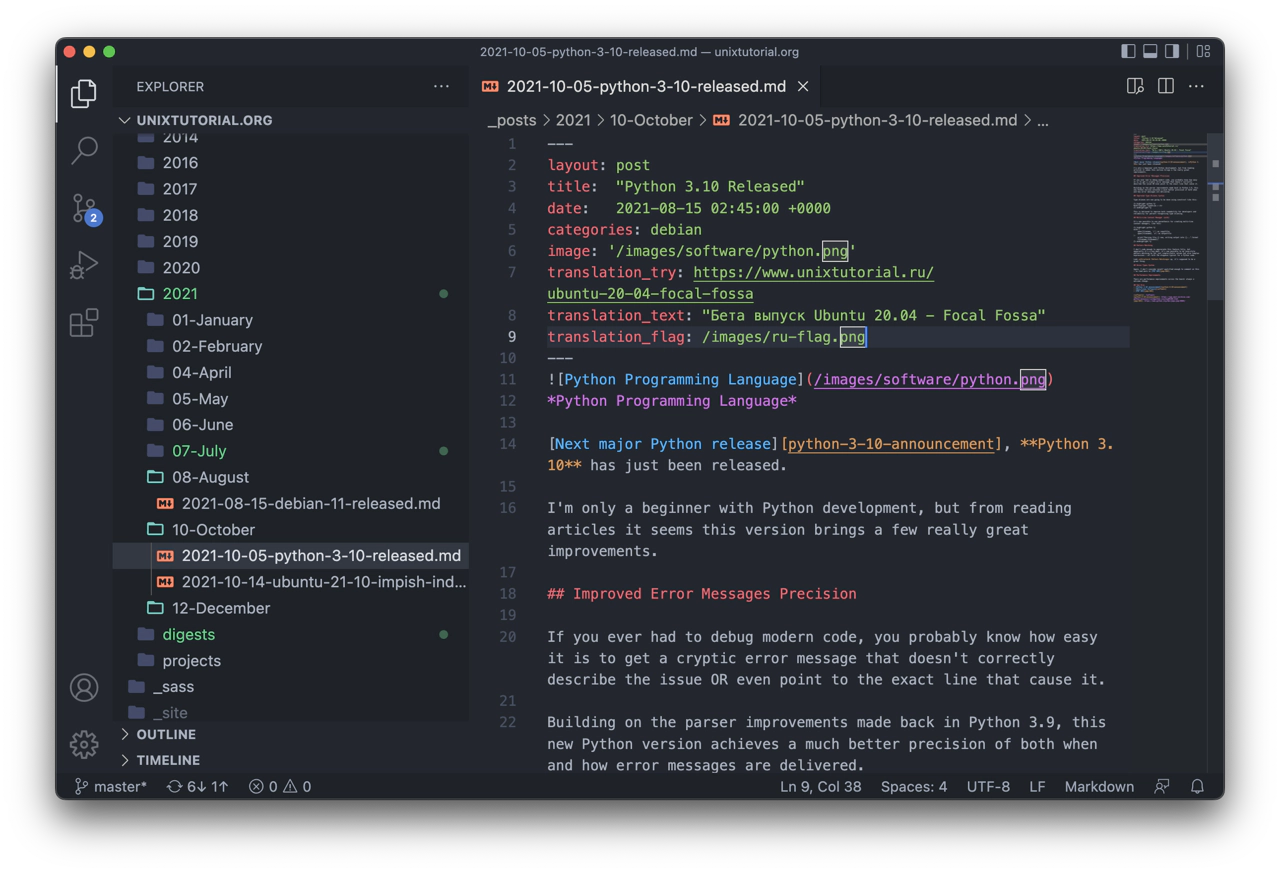
Task: Expand the OUTLINE section
Action: click(x=291, y=734)
